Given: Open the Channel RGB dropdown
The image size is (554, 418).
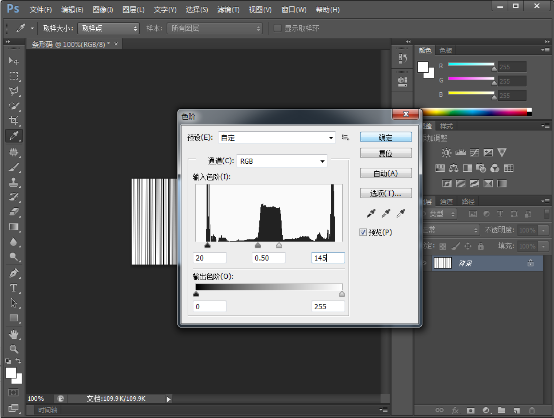Looking at the screenshot, I should coord(282,161).
